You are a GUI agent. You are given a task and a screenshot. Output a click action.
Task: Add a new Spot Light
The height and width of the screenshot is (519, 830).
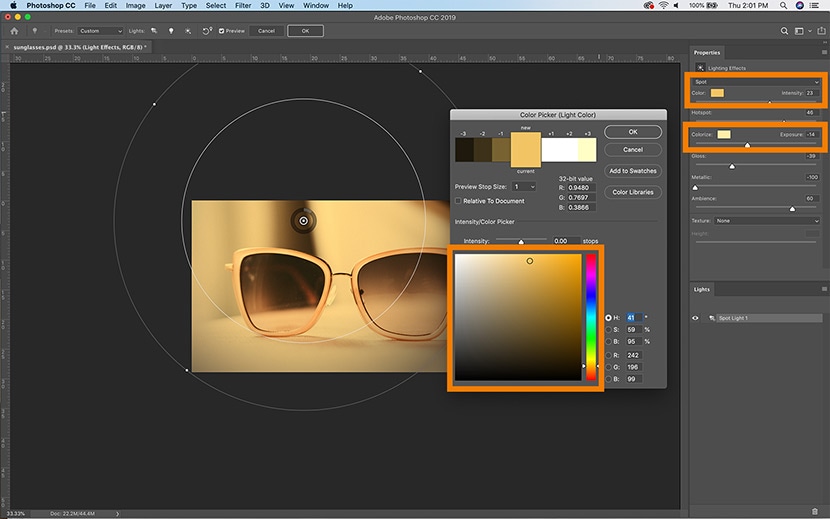[155, 31]
